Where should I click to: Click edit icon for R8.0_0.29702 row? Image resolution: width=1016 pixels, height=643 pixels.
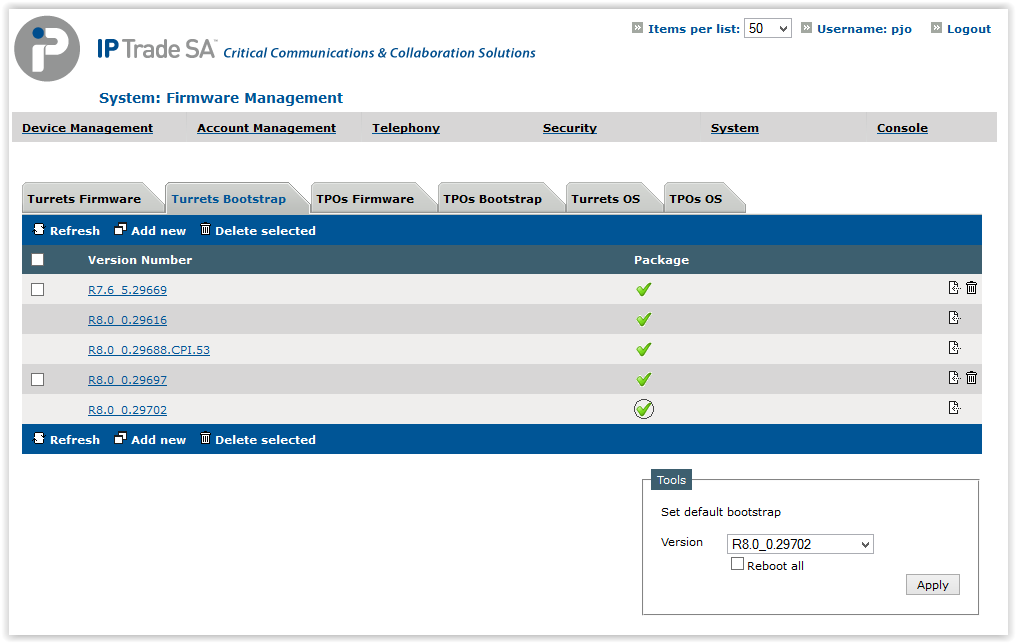point(954,408)
